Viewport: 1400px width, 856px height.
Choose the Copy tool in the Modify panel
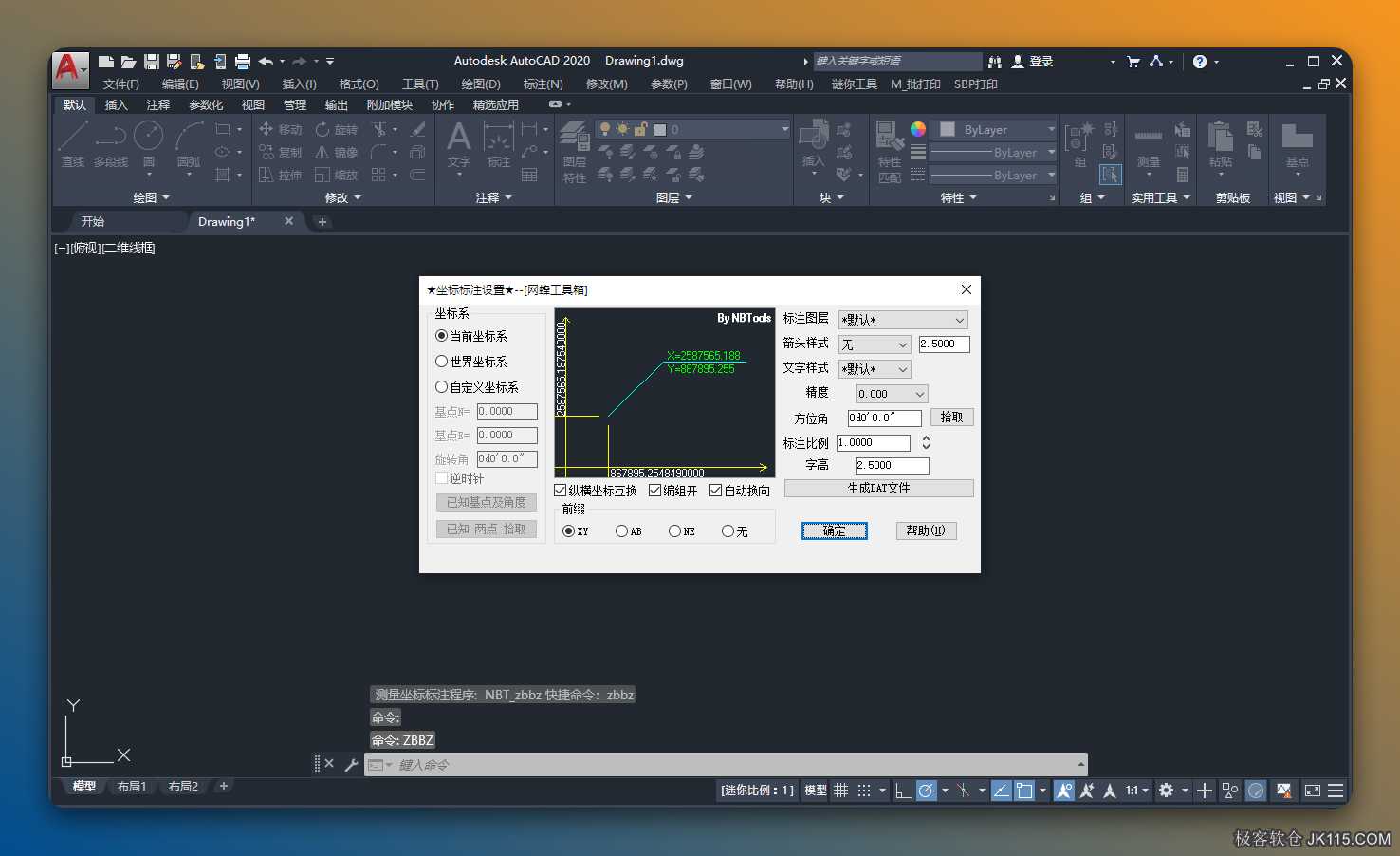[281, 152]
